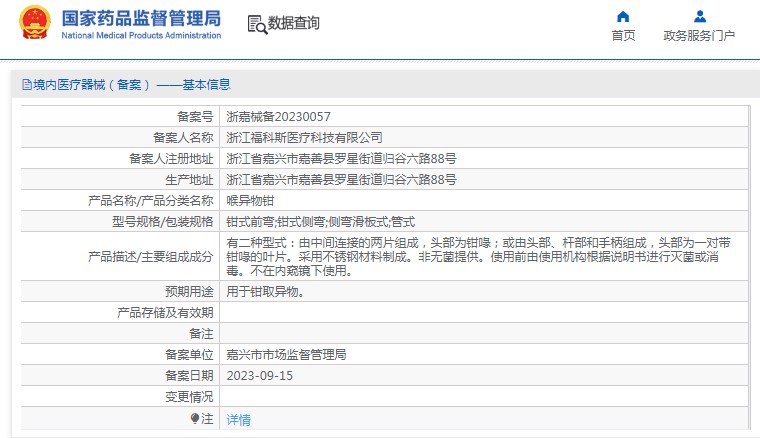Click the model spec value 钳式前弯;钳式侧弯
Screen dimensions: 760x438
point(320,222)
